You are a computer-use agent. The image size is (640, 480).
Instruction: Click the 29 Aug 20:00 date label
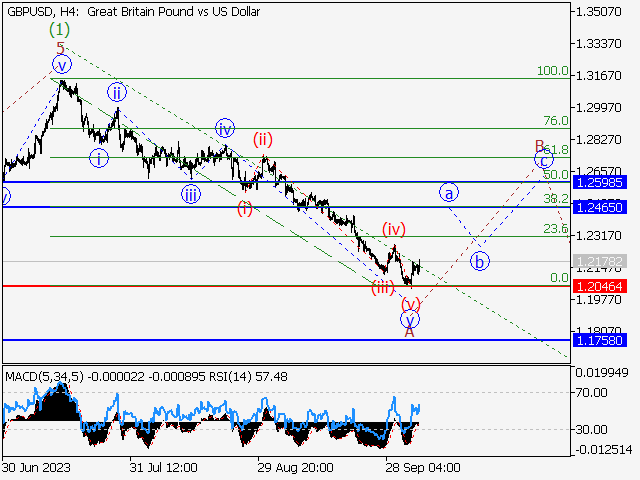[x=296, y=467]
